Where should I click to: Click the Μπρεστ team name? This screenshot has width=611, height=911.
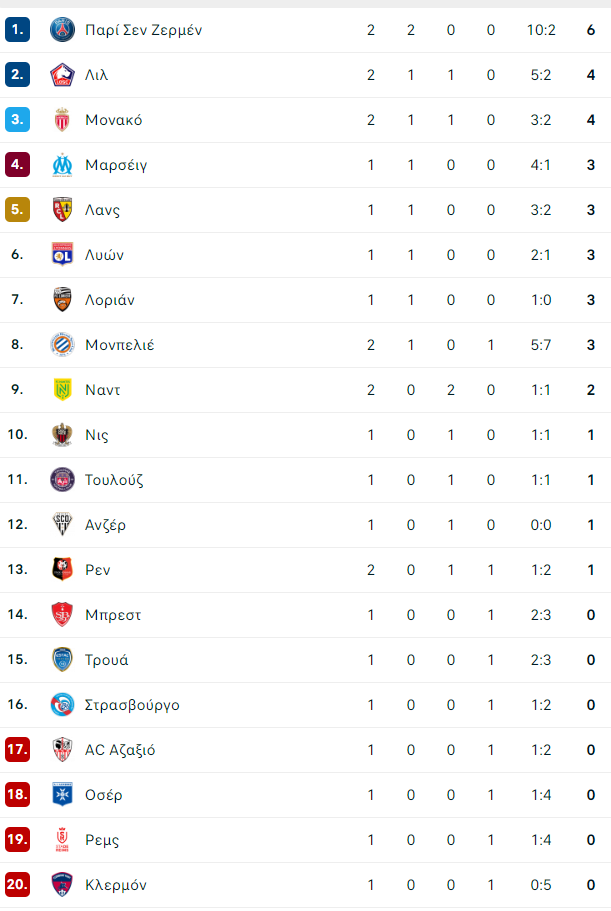click(113, 615)
